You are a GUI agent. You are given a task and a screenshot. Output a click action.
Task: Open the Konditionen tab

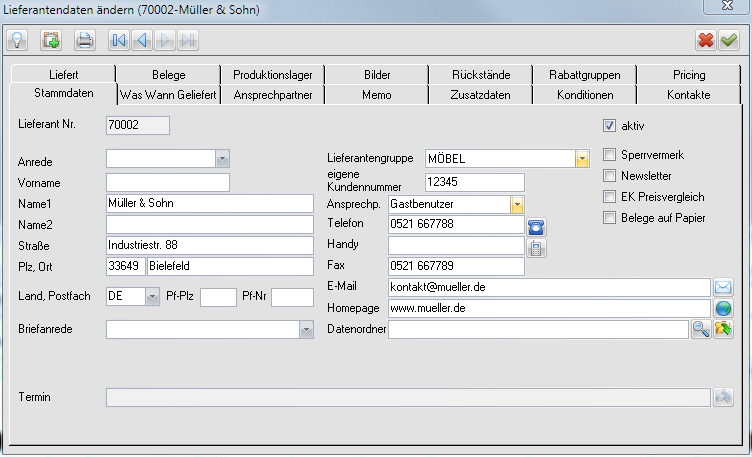(585, 95)
